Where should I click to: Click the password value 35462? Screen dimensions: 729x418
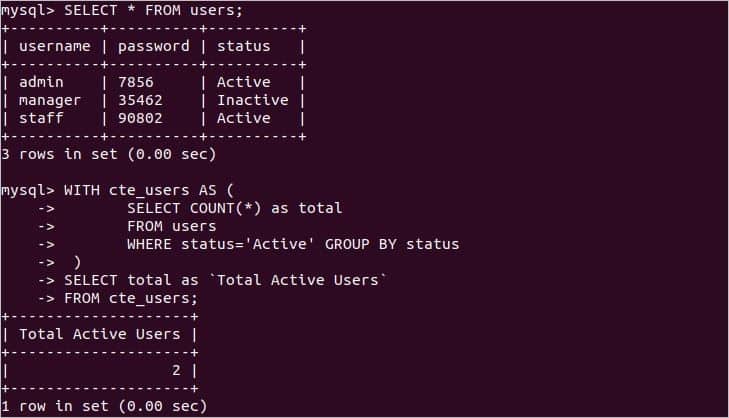point(140,100)
